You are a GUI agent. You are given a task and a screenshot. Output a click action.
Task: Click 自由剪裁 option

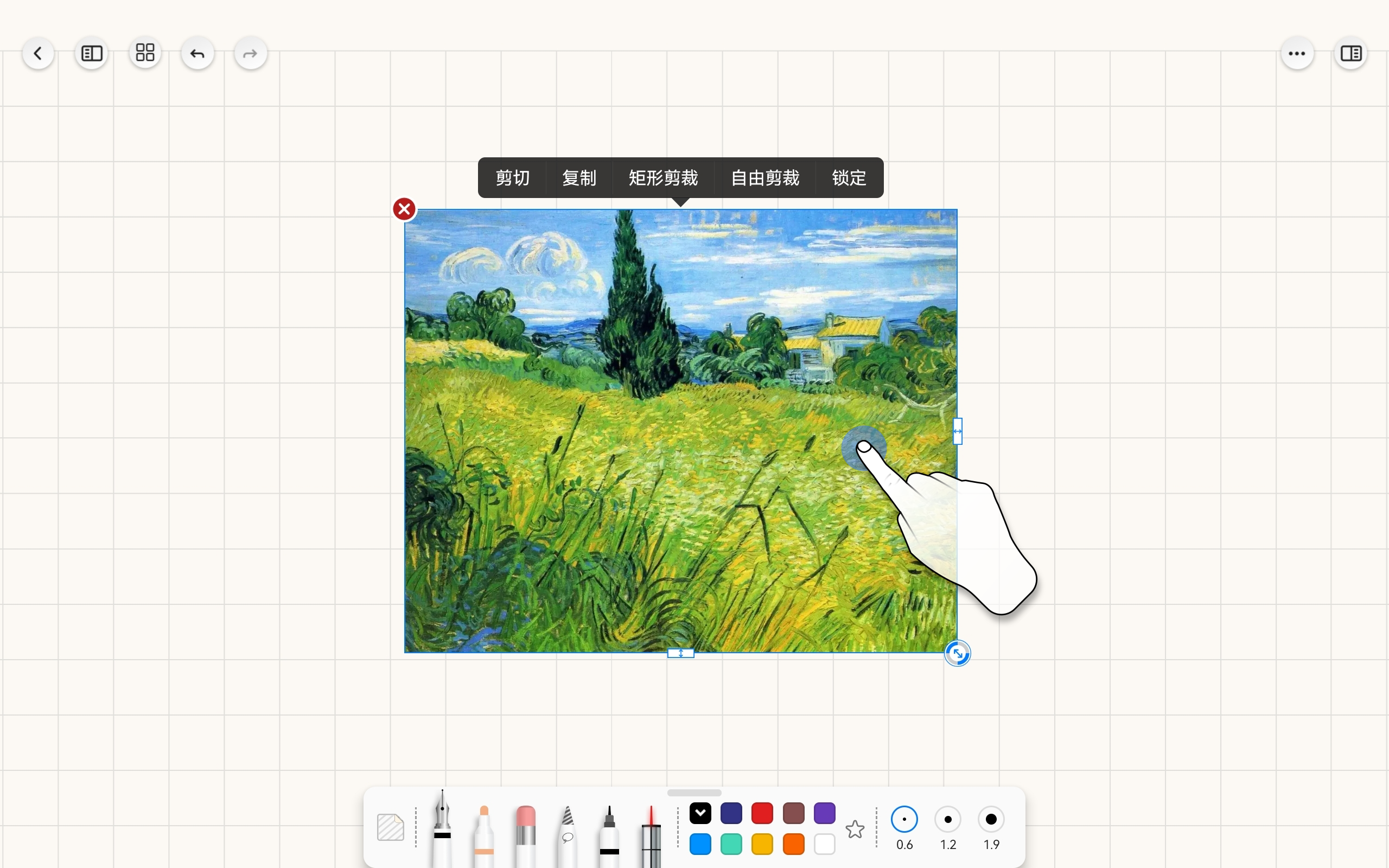click(765, 178)
